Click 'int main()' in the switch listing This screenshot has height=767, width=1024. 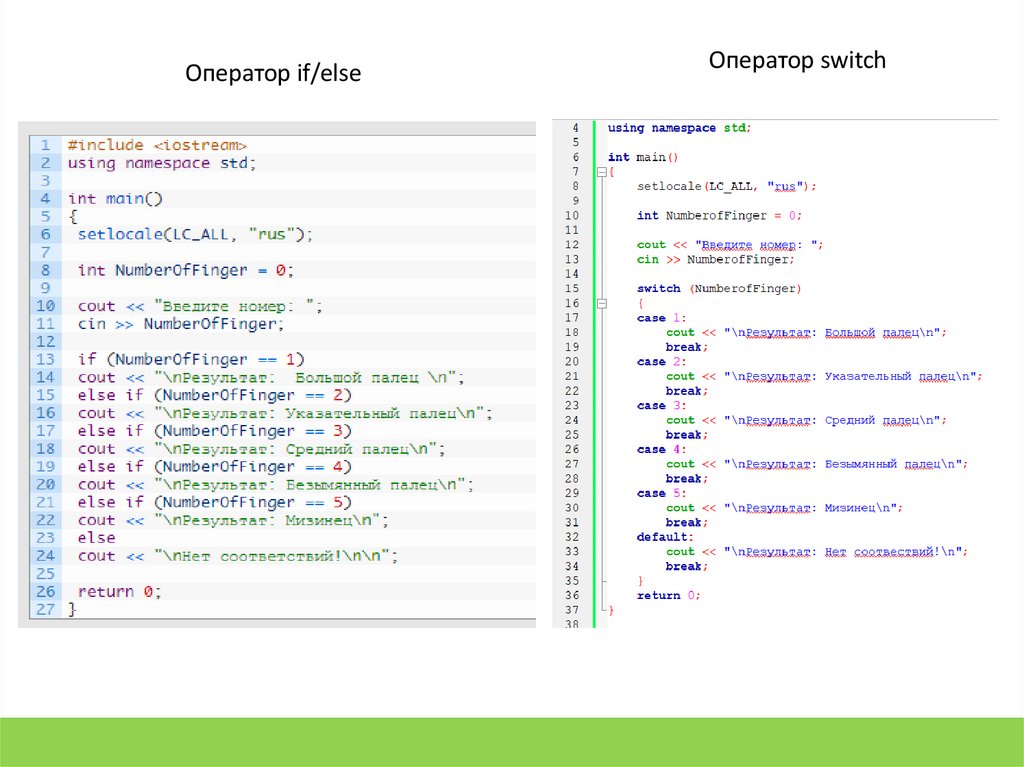point(643,157)
